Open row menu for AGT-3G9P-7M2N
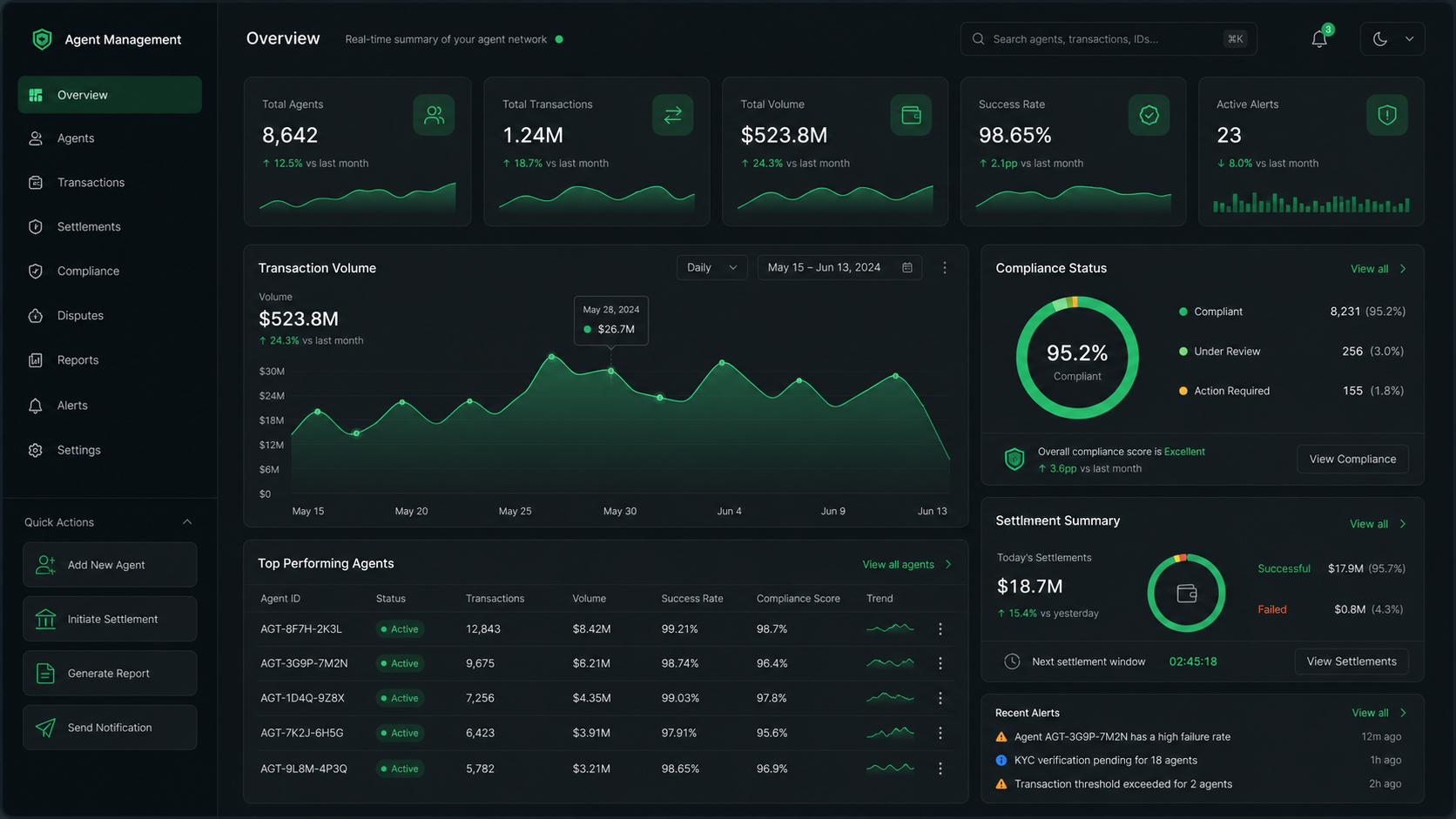1456x819 pixels. (940, 663)
